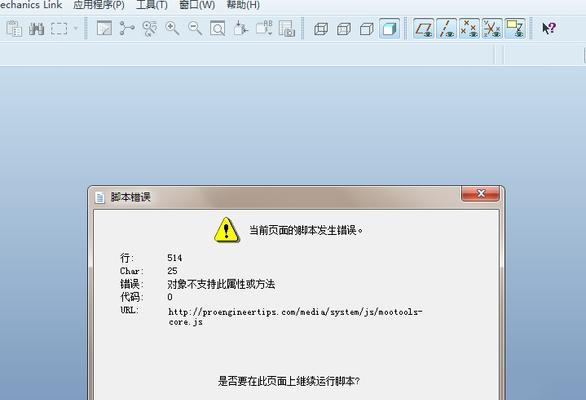Click the 当前页面的脚本发生错误 message

point(306,230)
